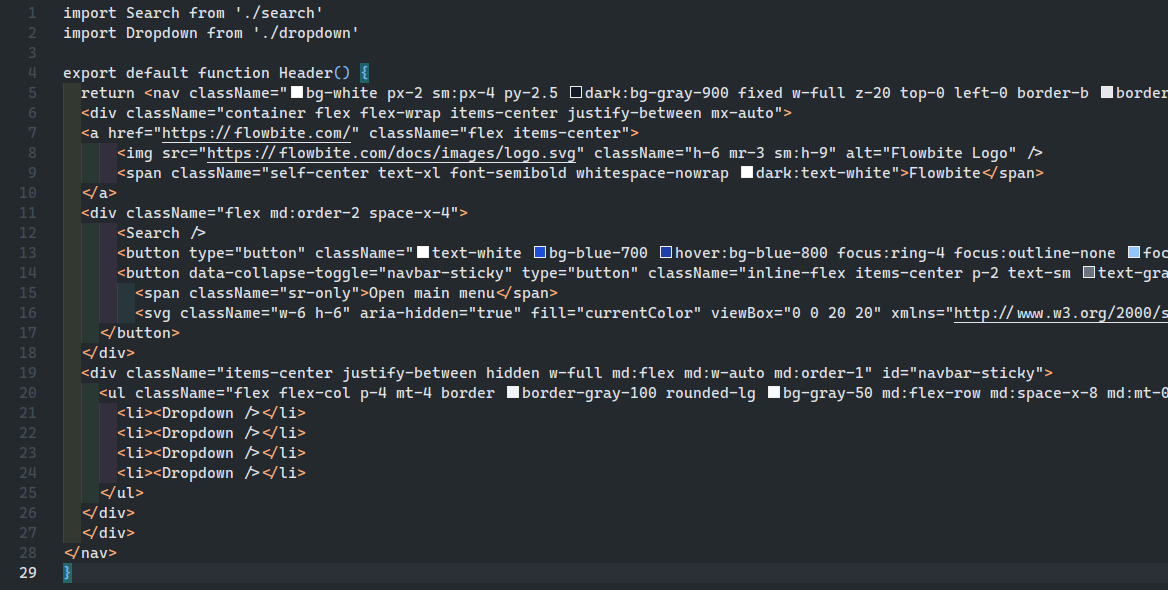Screen dimensions: 1168x590
Task: Click the opening brace after Header()
Action: pos(364,73)
